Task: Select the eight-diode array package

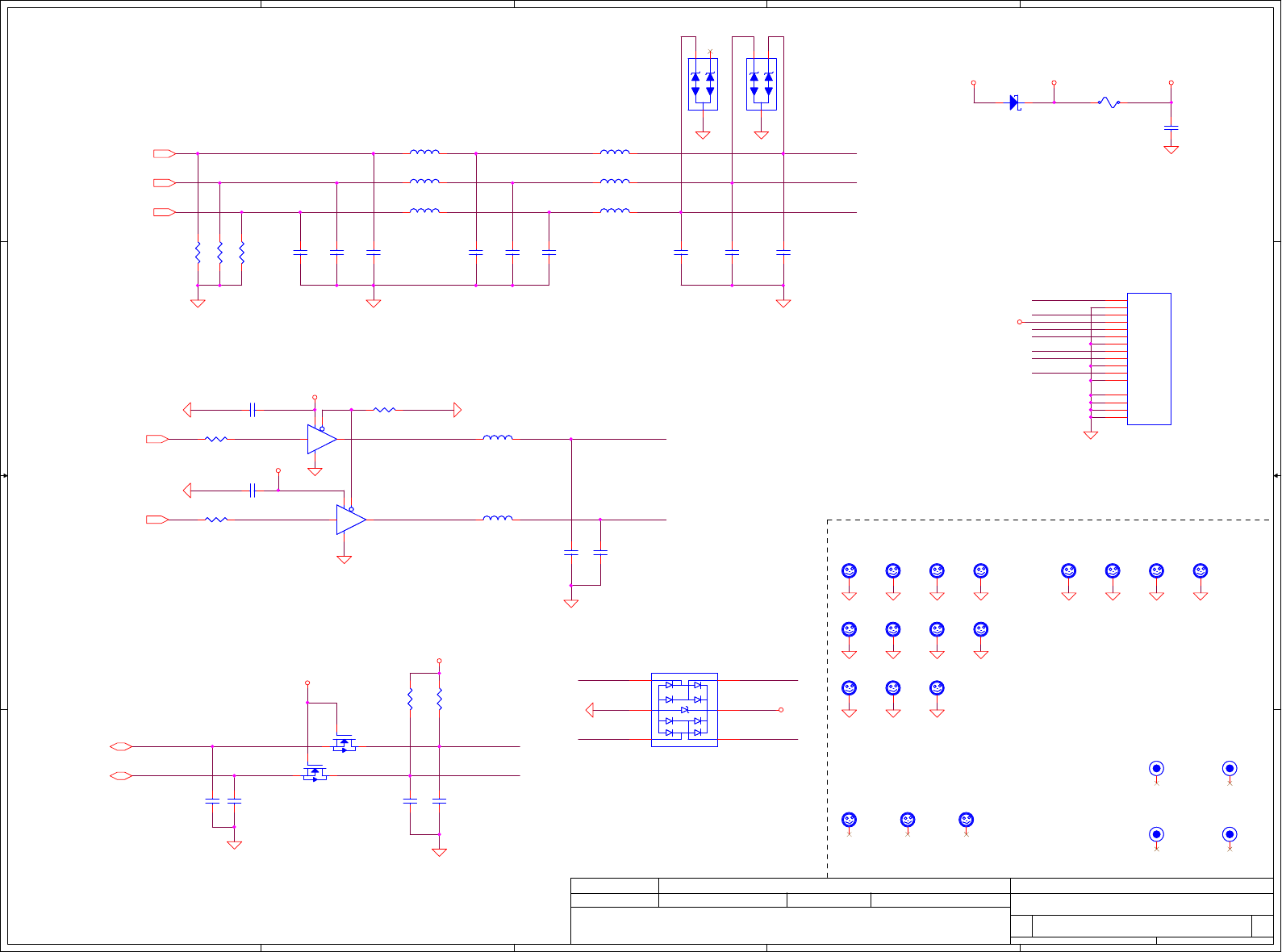Action: 684,710
